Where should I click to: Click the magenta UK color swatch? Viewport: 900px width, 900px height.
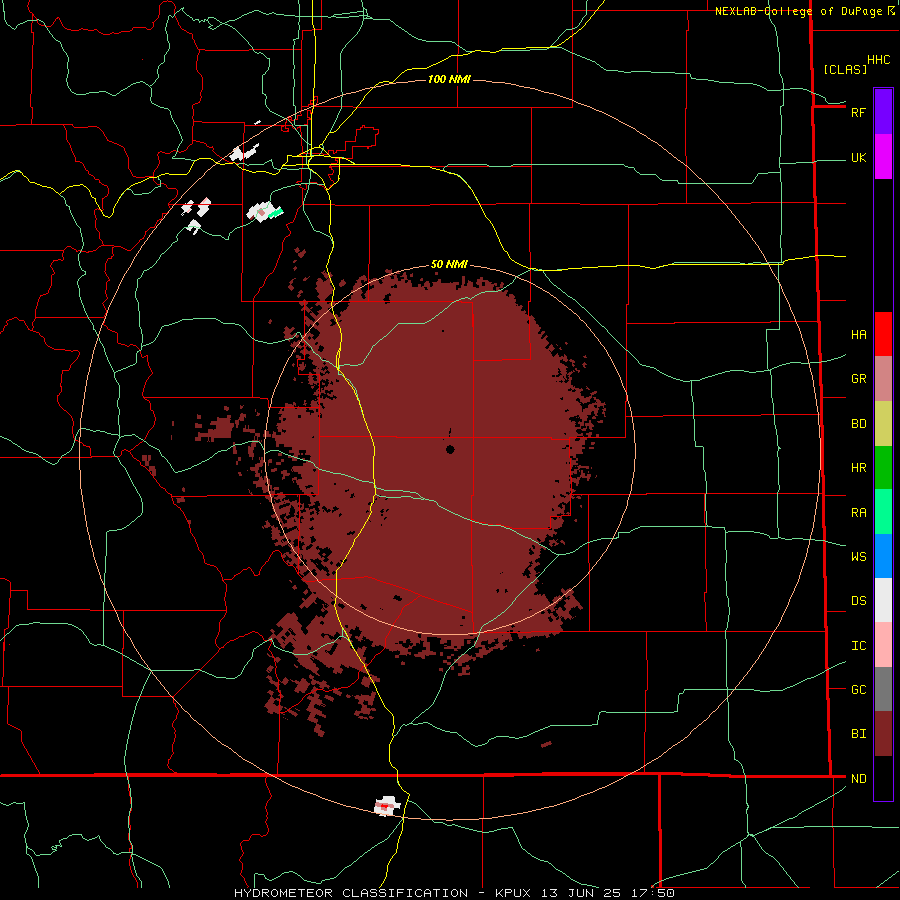click(x=883, y=157)
